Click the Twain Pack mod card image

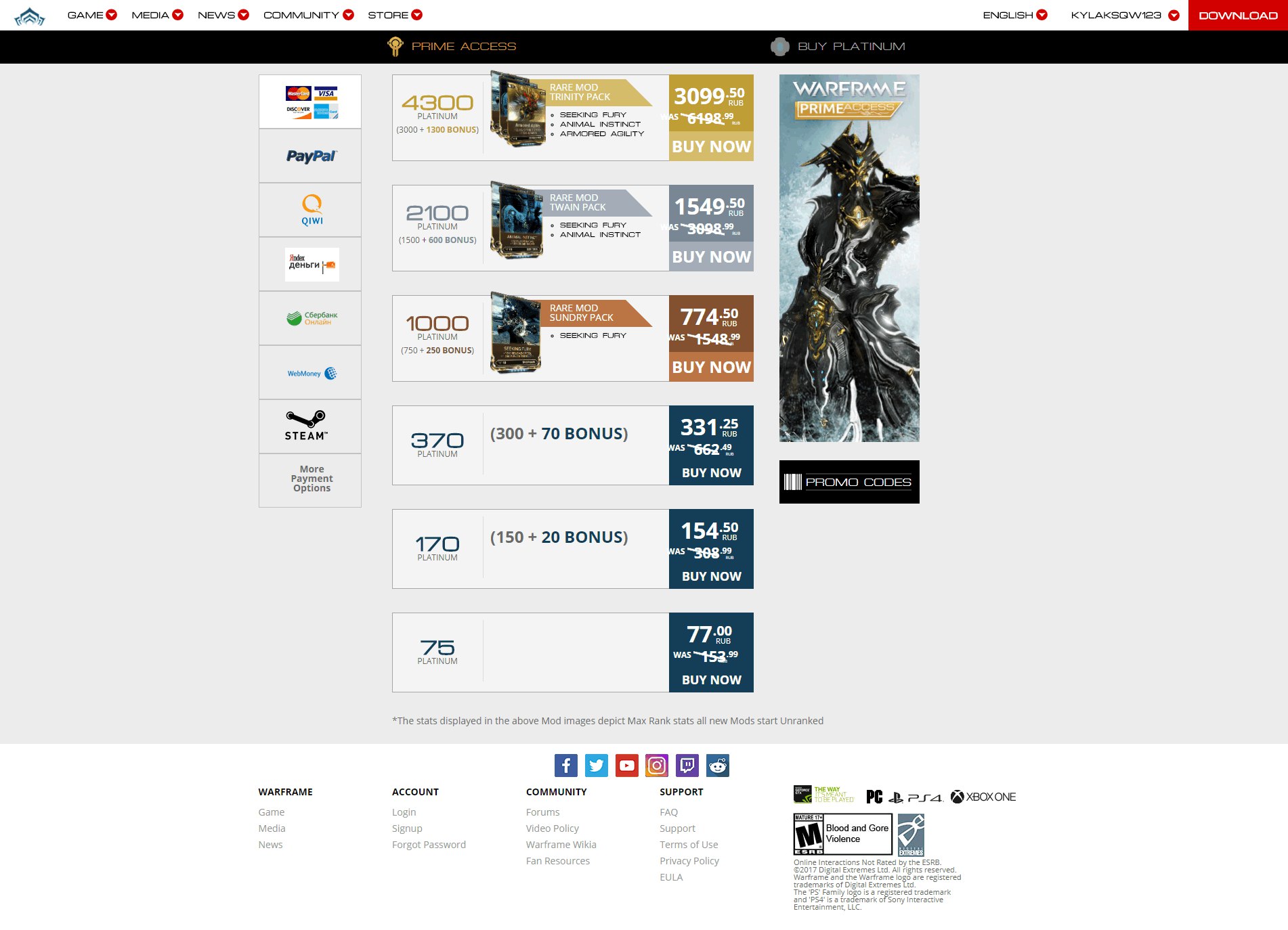pyautogui.click(x=517, y=220)
